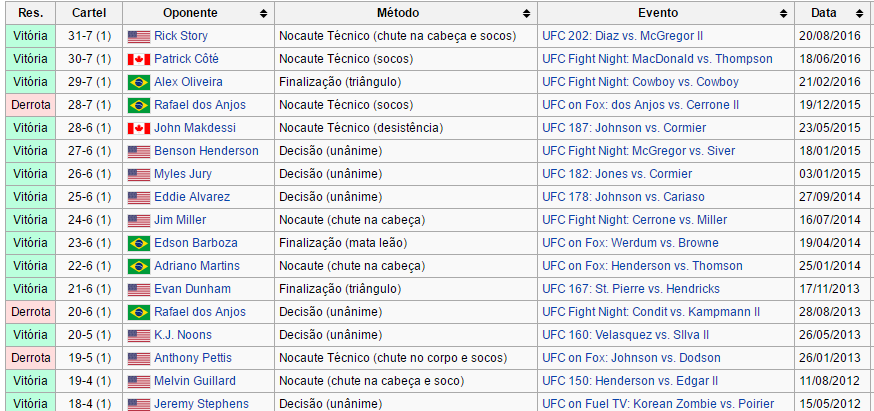Click the US flag beside Rick Story
This screenshot has width=874, height=411.
pyautogui.click(x=139, y=36)
